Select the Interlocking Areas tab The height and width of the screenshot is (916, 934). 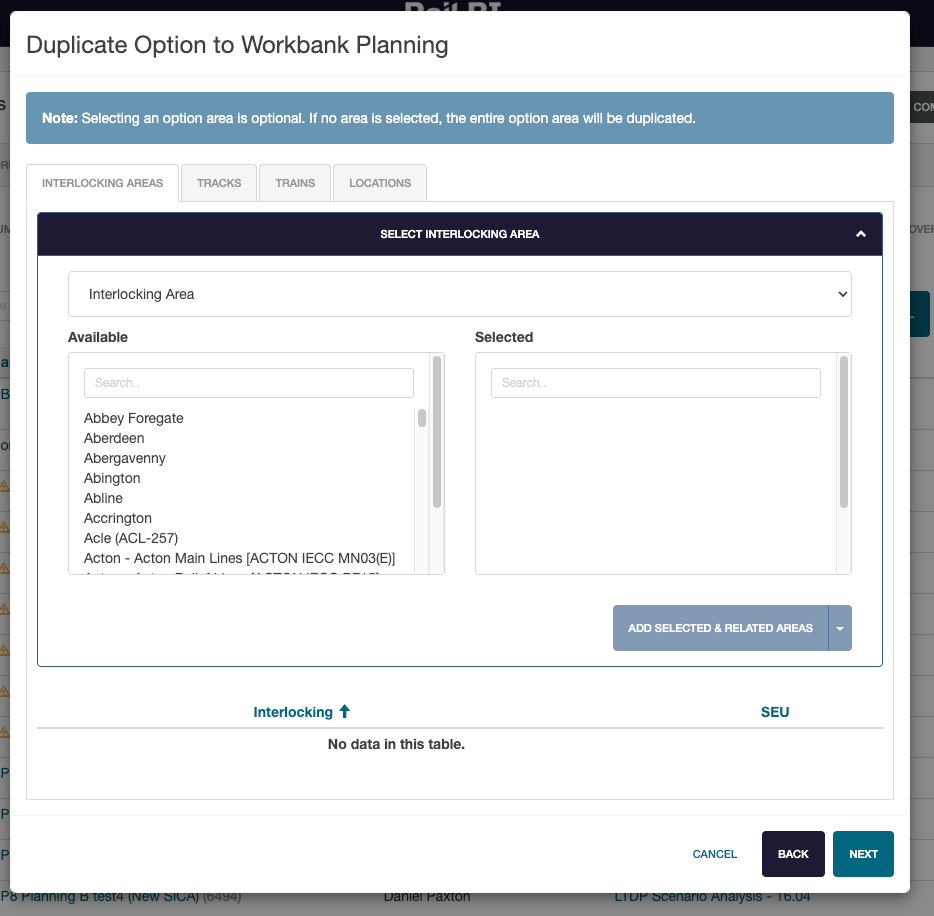pyautogui.click(x=102, y=183)
